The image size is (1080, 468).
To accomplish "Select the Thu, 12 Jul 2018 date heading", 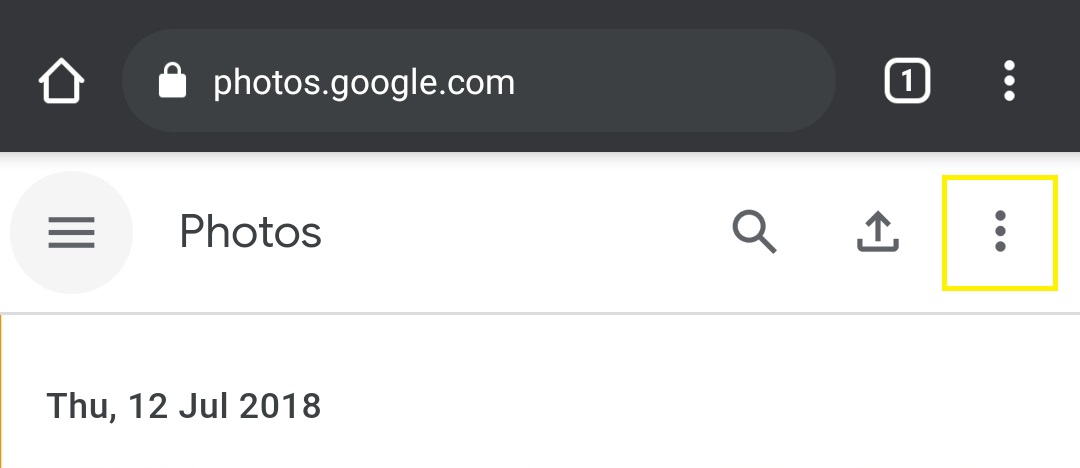I will [x=184, y=406].
